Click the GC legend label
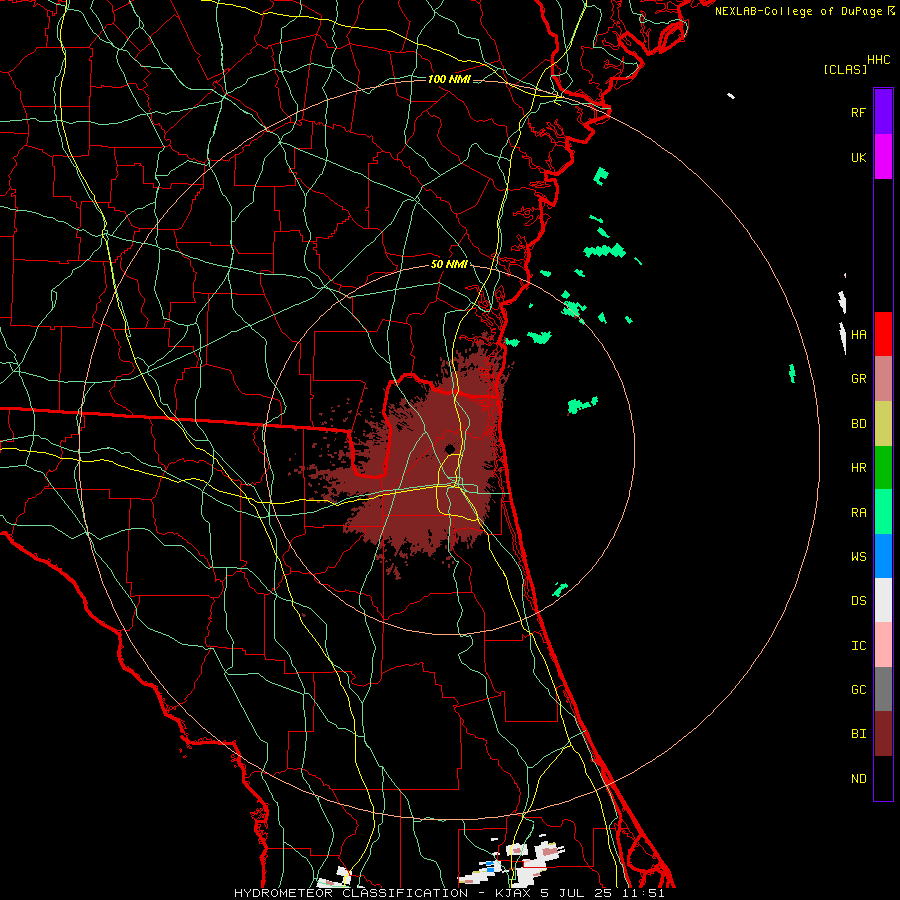 pos(858,690)
